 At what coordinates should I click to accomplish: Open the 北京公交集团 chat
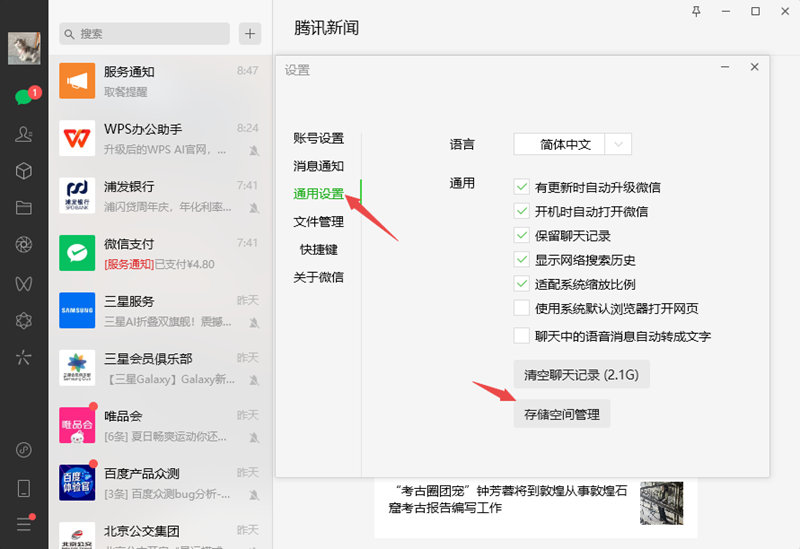coord(160,534)
